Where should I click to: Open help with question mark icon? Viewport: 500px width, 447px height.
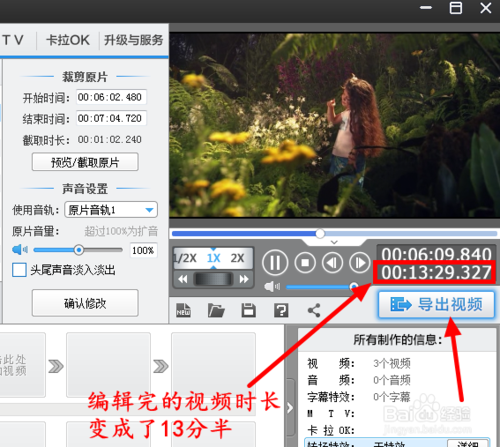coord(281,310)
